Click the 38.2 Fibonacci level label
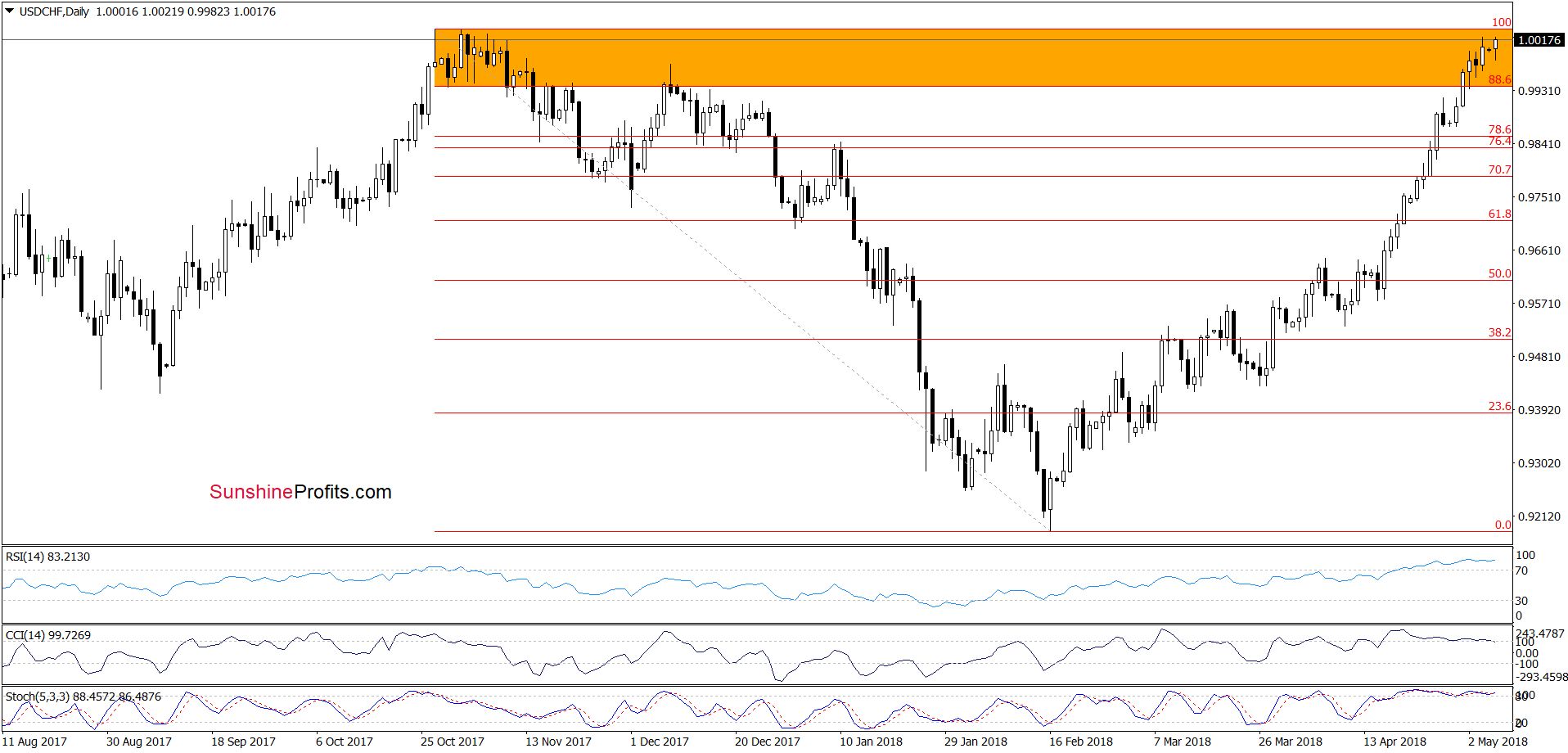Viewport: 1568px width, 753px height. (x=1499, y=332)
